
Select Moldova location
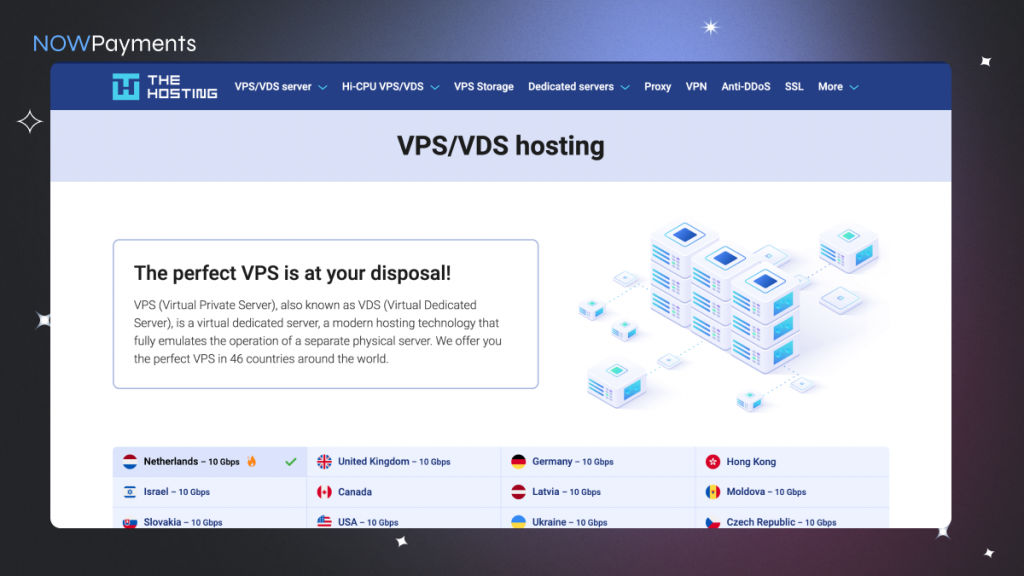(792, 492)
